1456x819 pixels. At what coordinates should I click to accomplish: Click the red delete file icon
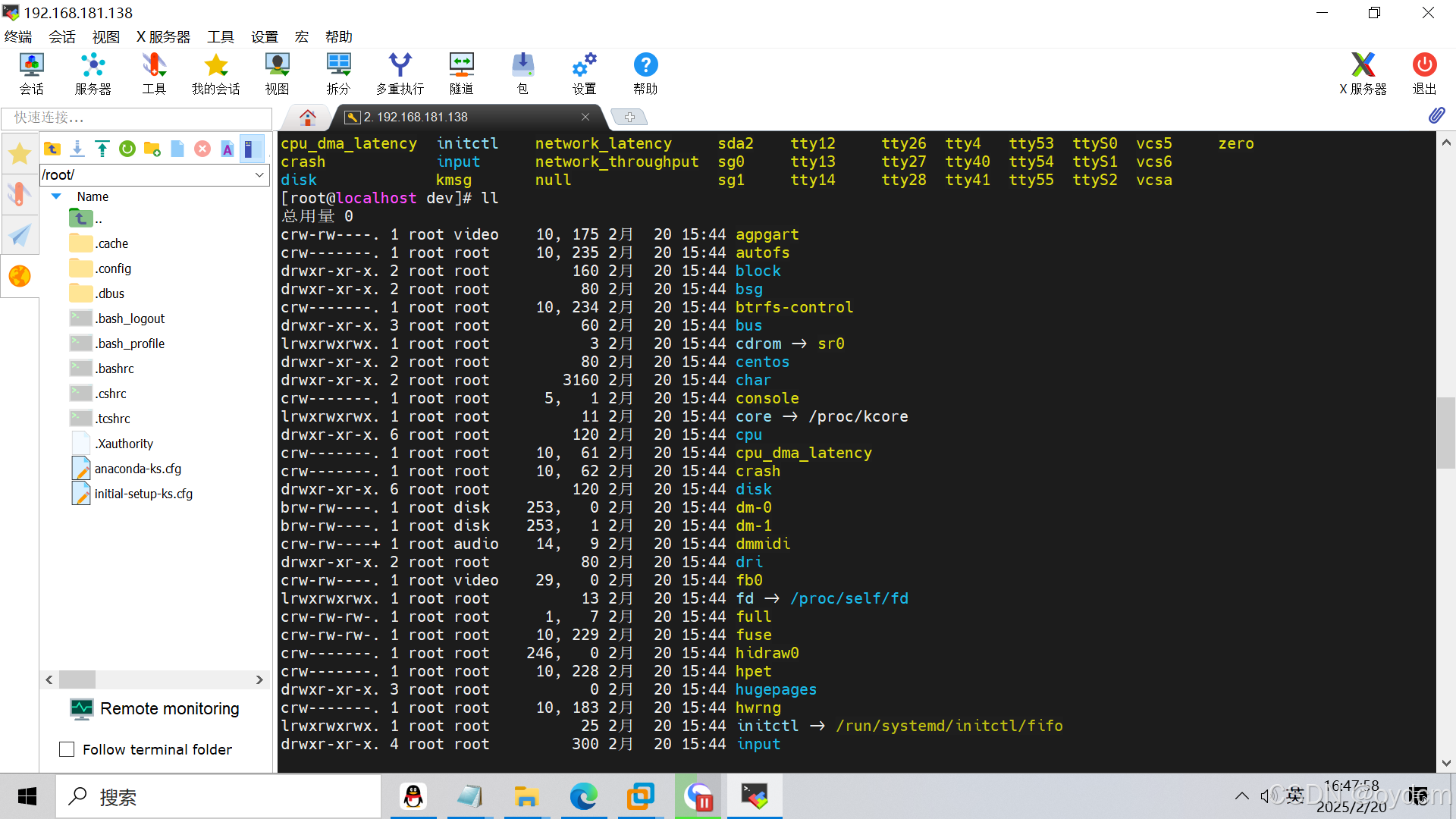pos(202,149)
